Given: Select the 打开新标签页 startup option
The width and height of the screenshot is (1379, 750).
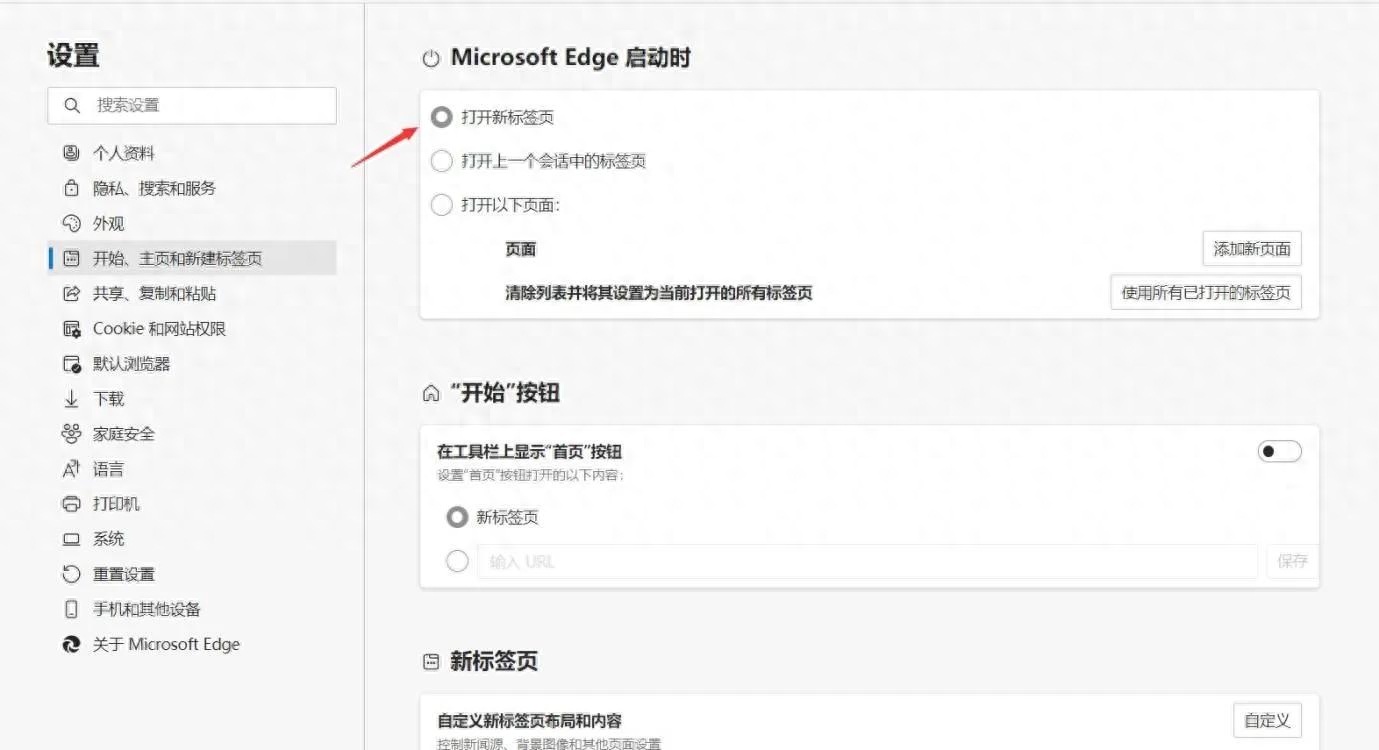Looking at the screenshot, I should (441, 117).
